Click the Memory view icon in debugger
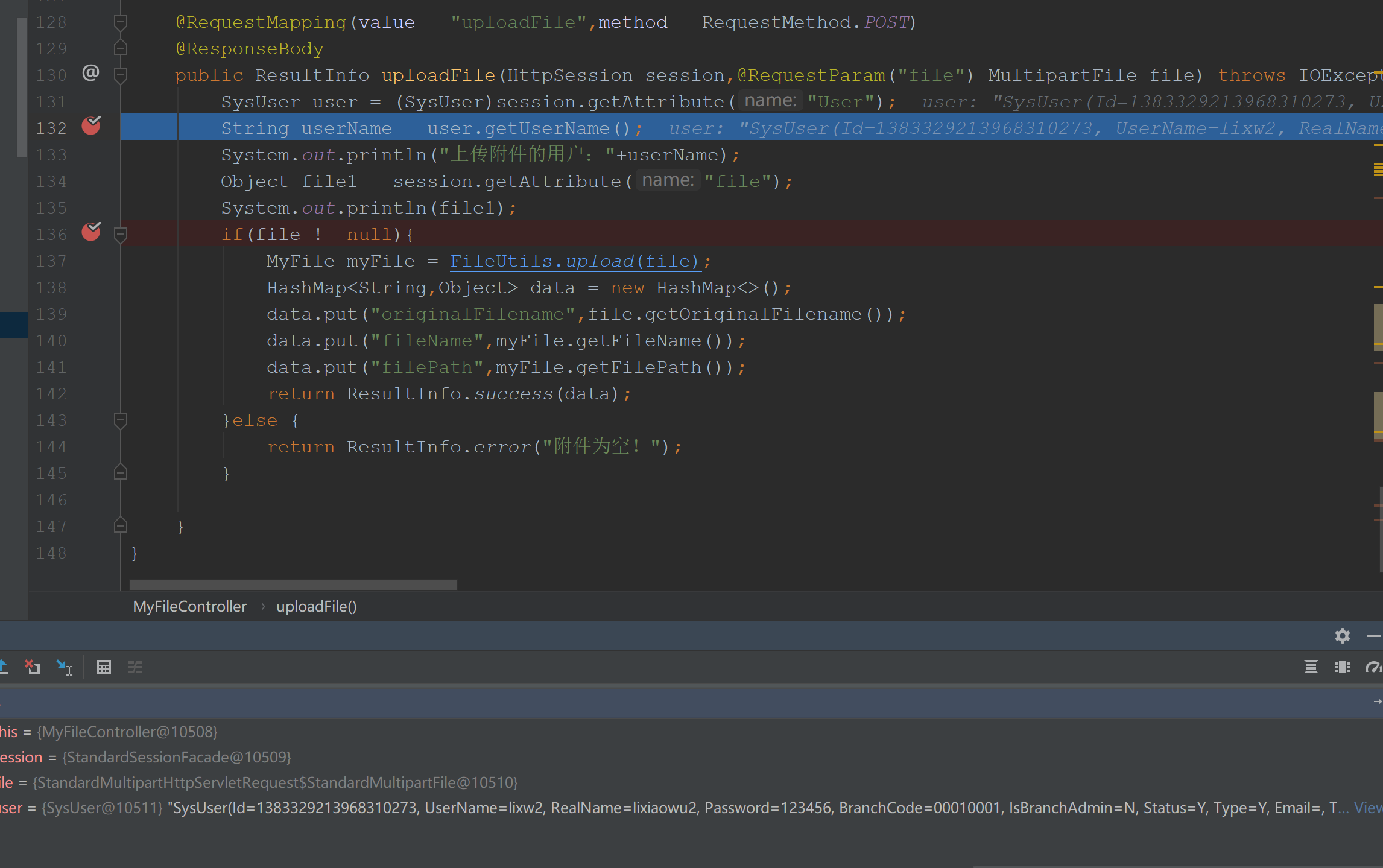 (1343, 667)
